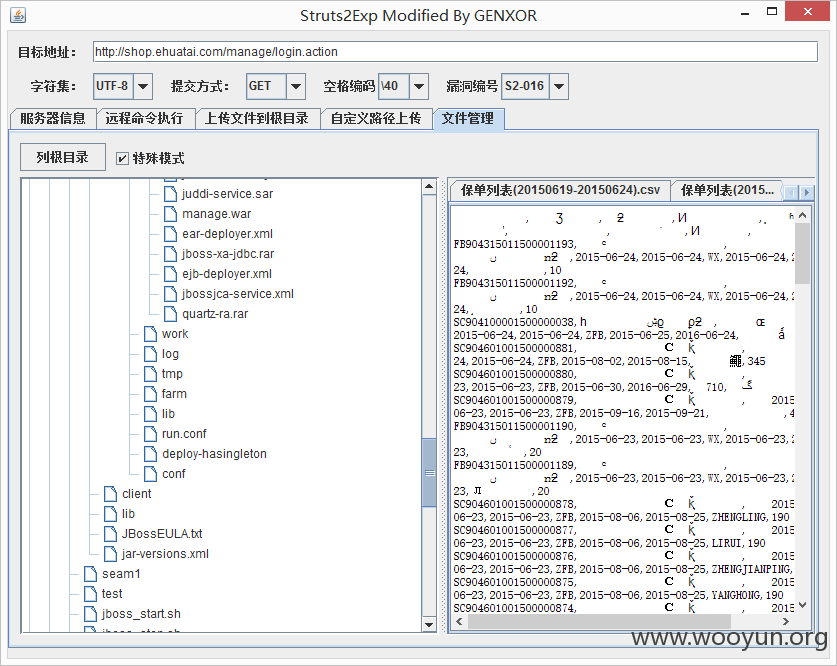This screenshot has width=837, height=666.
Task: Switch to the 自定义路径上传 tab
Action: pyautogui.click(x=376, y=118)
